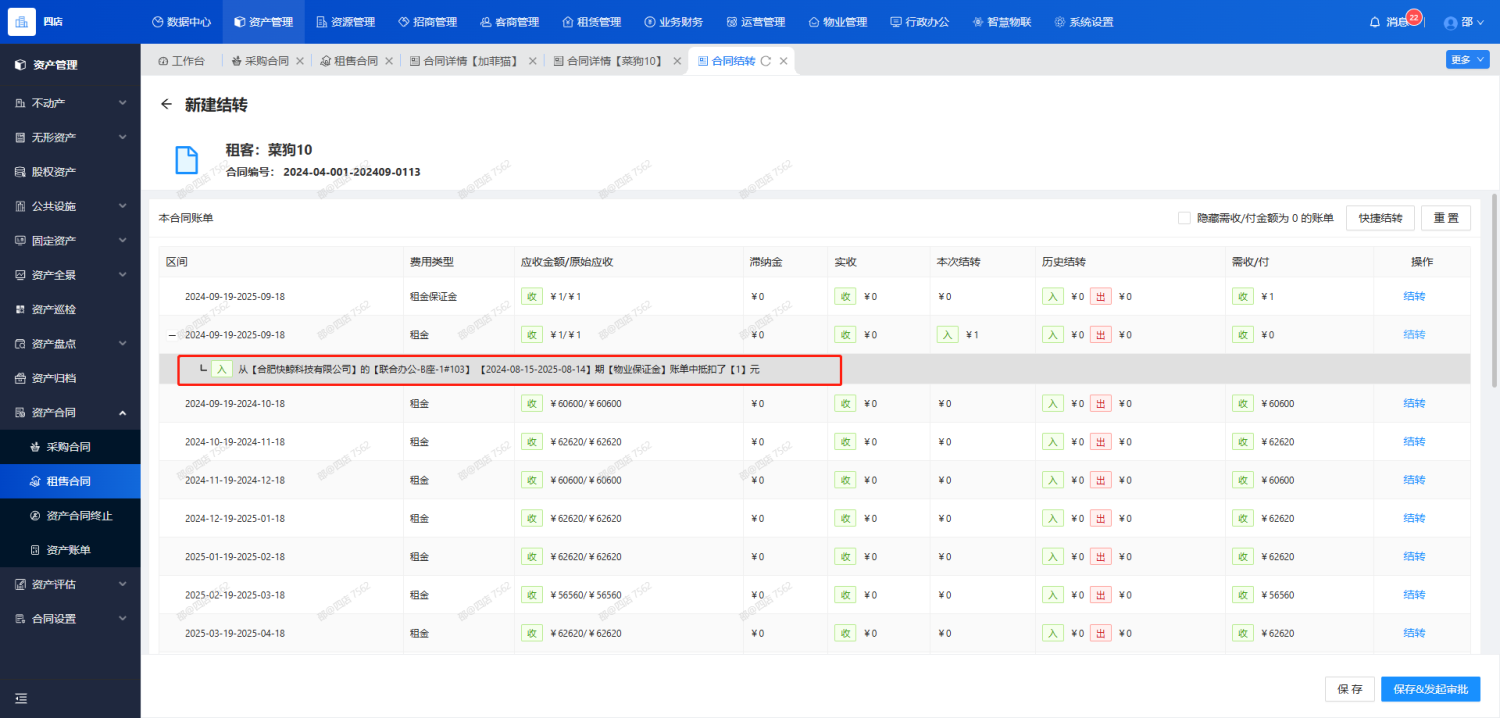The width and height of the screenshot is (1500, 718).
Task: Click 结转 link in 租金保证金 row
Action: coord(1414,297)
